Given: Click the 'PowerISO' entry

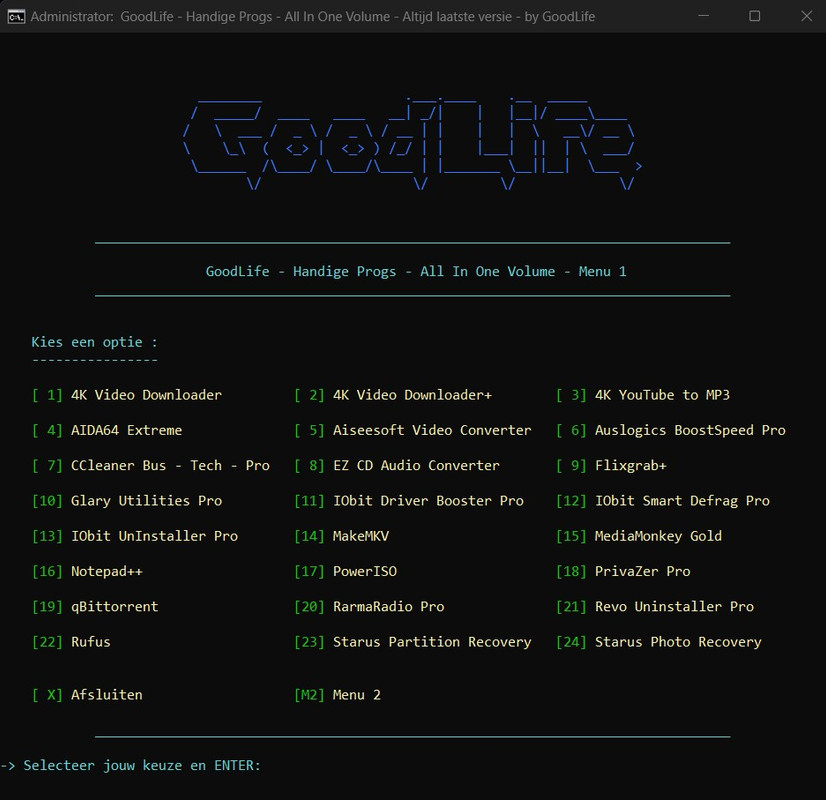Looking at the screenshot, I should click(346, 571).
